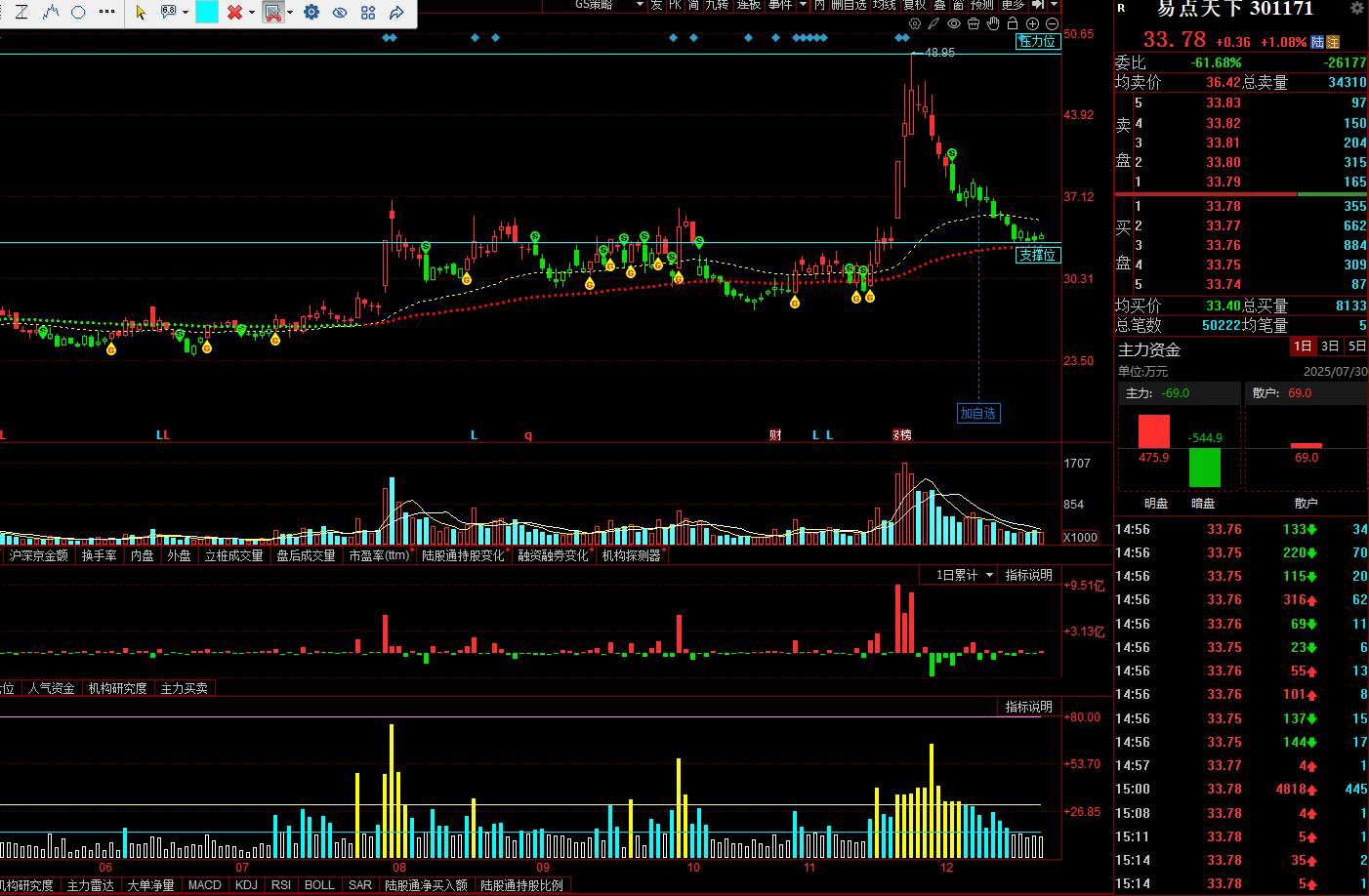Click the 九转 indicator button
This screenshot has height=896, width=1369.
tap(717, 5)
